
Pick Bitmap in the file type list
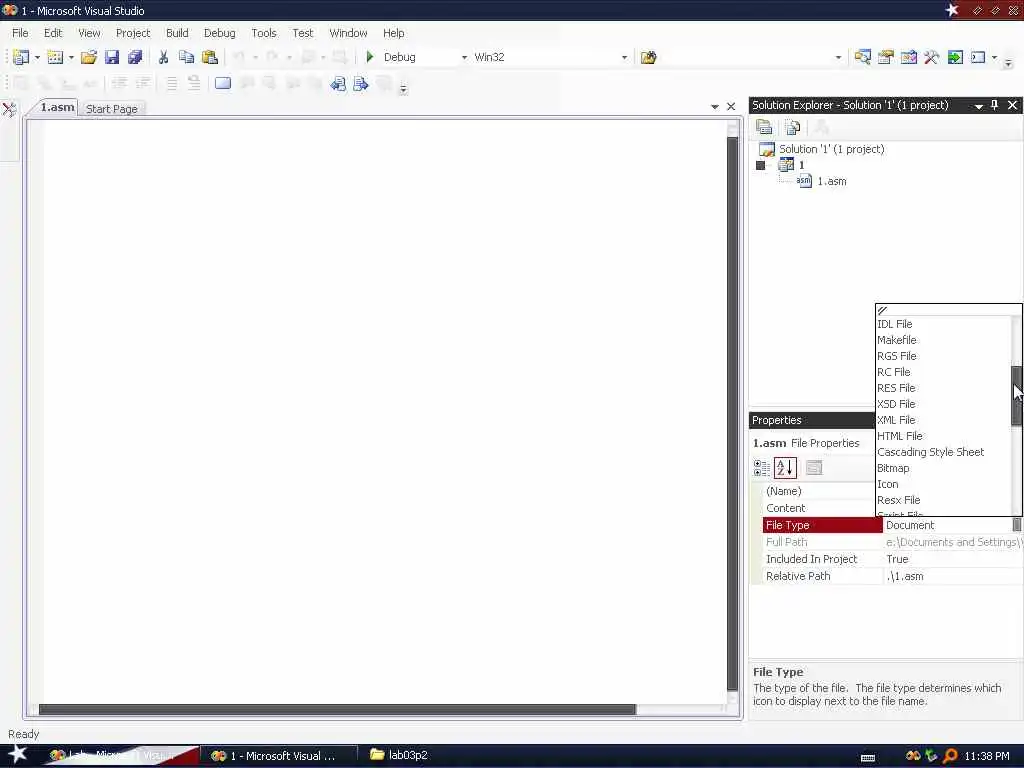pyautogui.click(x=943, y=468)
